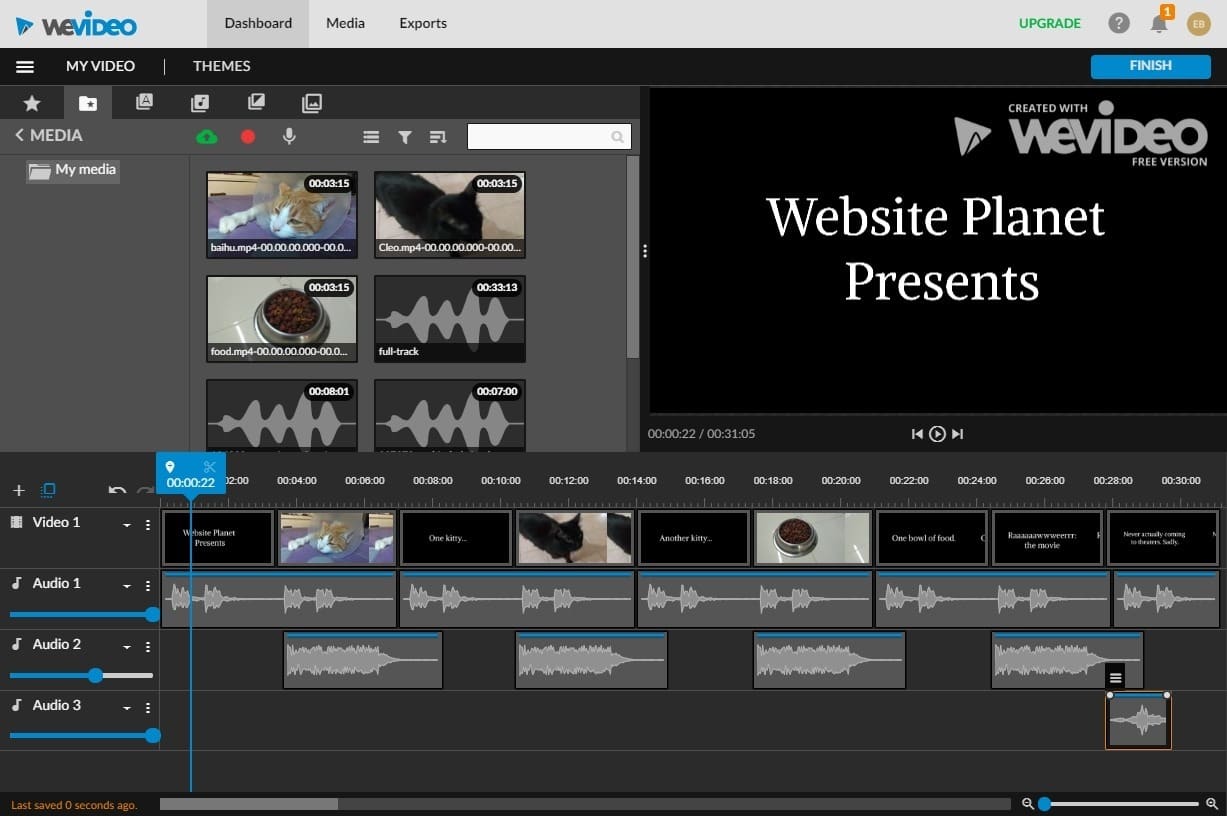Click the WeVideo logo

[x=77, y=24]
